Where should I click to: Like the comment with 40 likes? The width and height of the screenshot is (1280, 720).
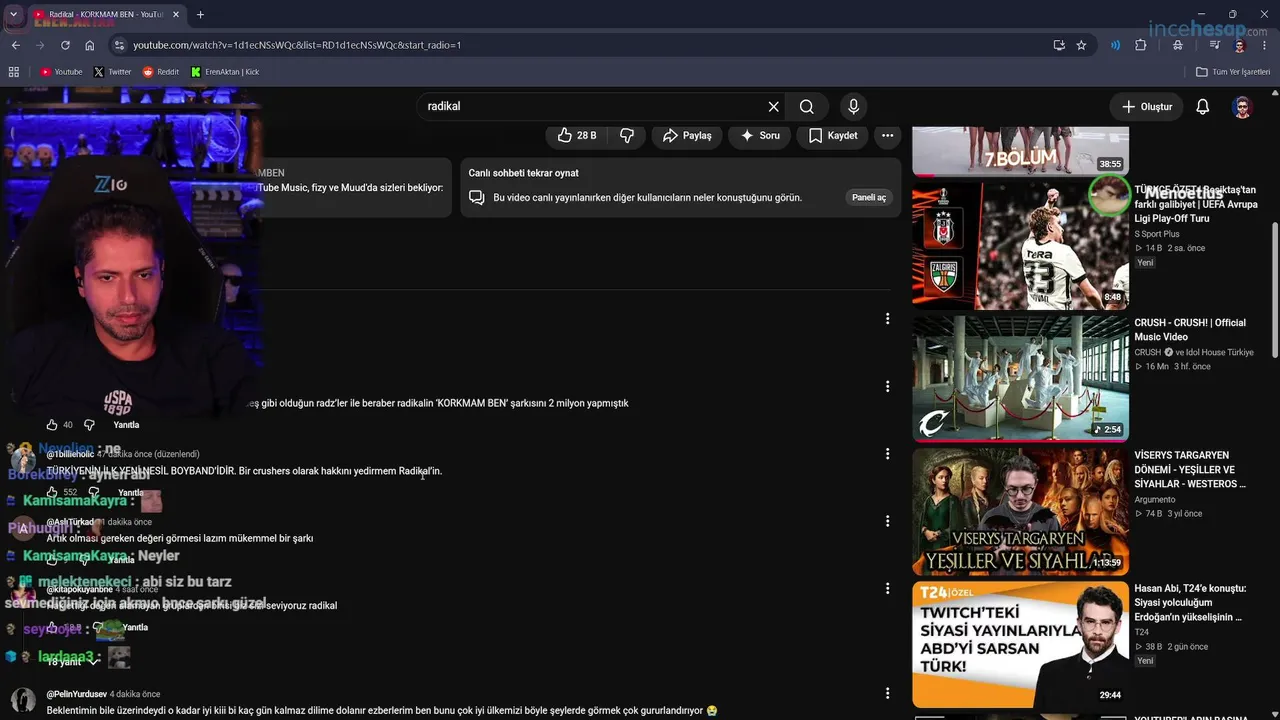[x=52, y=425]
